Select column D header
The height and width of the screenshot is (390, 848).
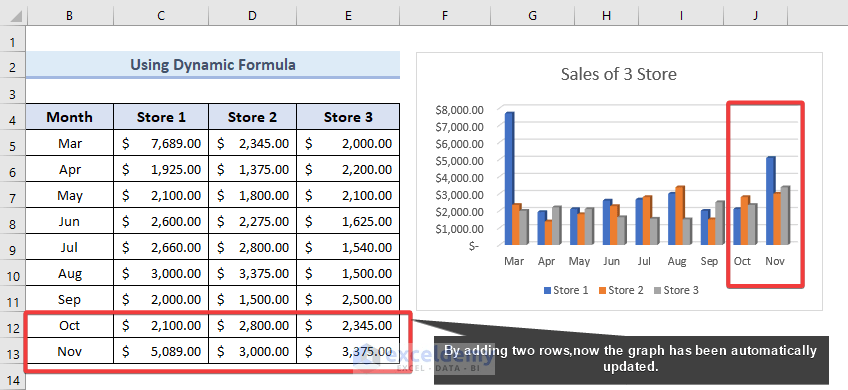pos(253,16)
